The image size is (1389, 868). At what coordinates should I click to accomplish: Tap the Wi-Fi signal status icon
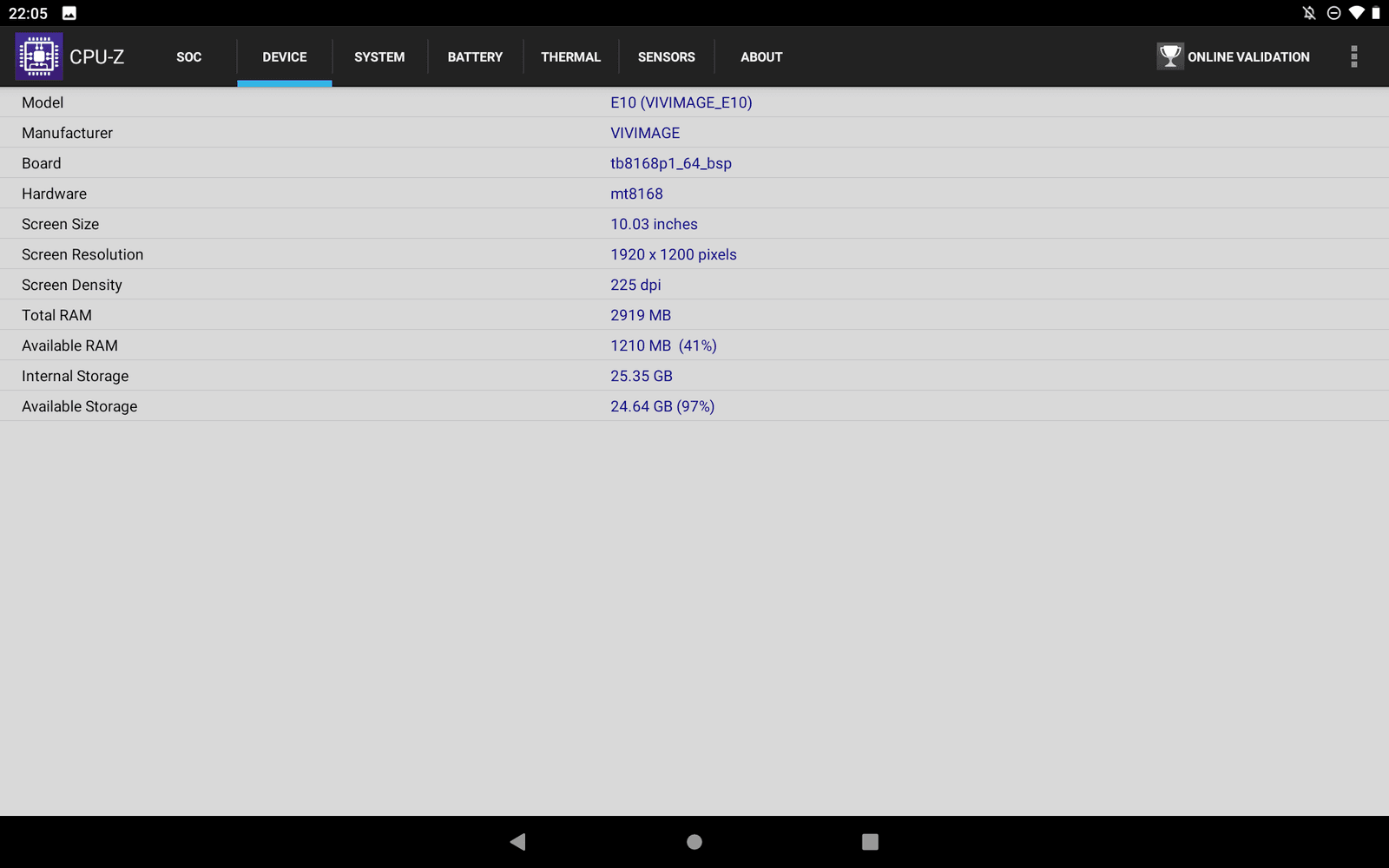point(1356,13)
